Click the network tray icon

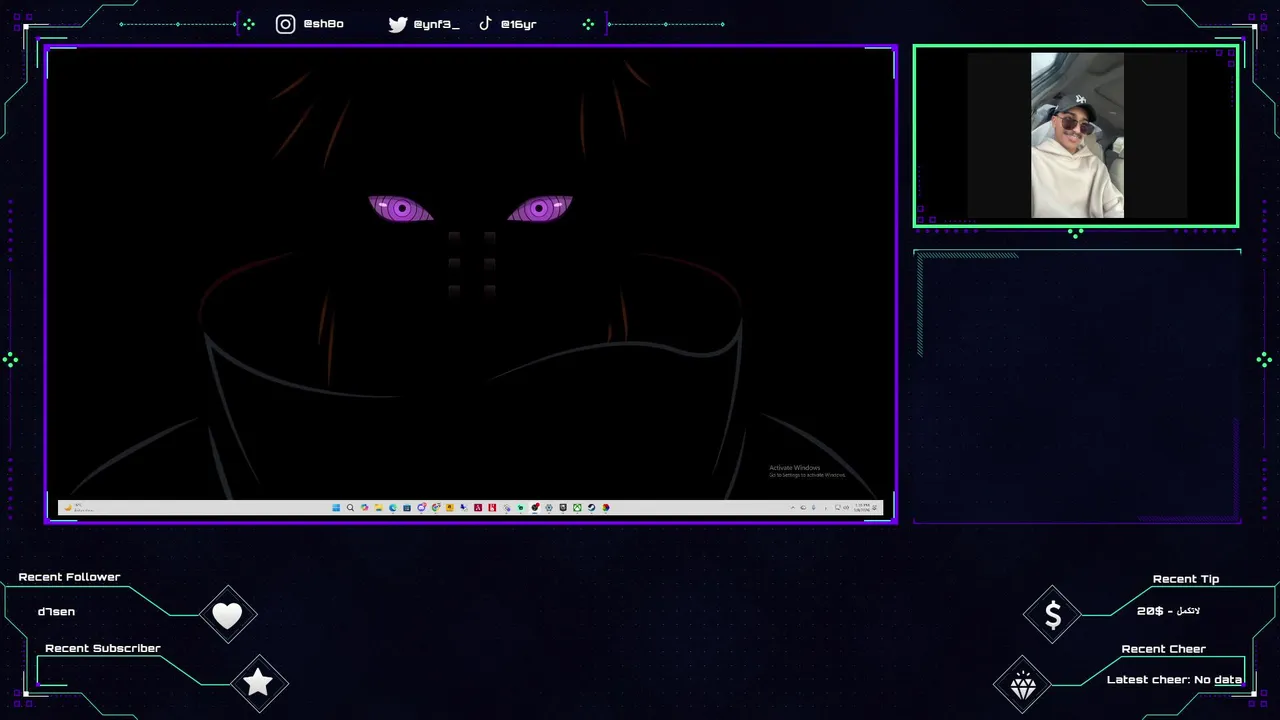click(838, 508)
